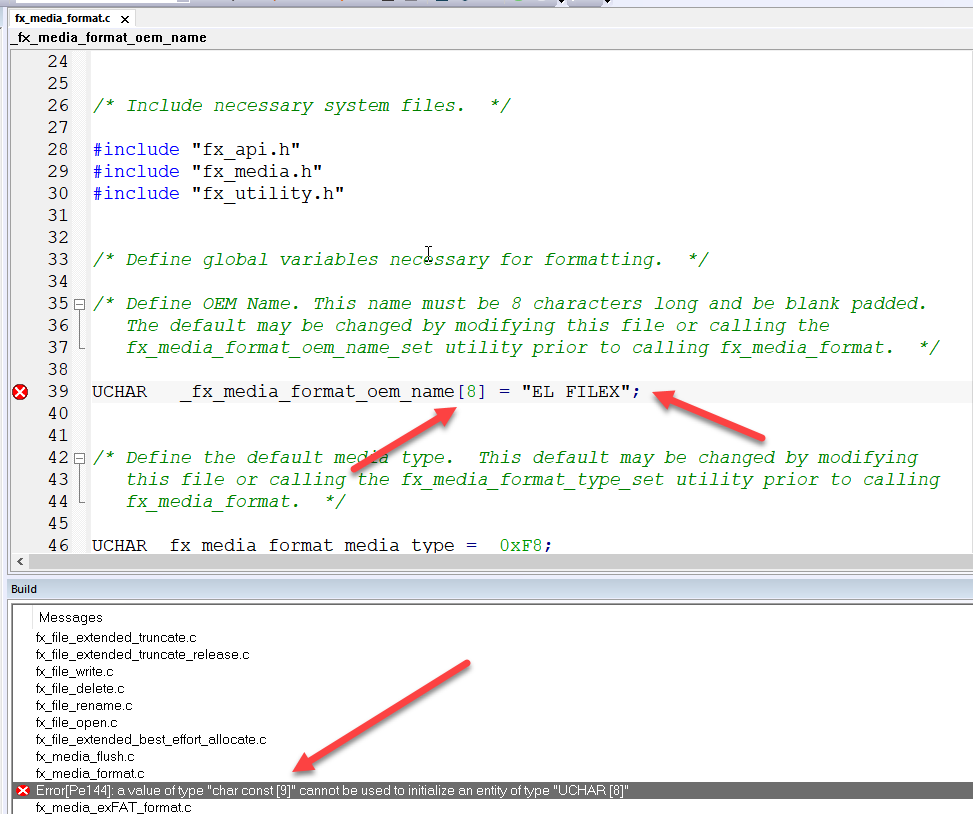Place cursor on the "EL FILEX" string
This screenshot has height=814, width=973.
pyautogui.click(x=576, y=391)
